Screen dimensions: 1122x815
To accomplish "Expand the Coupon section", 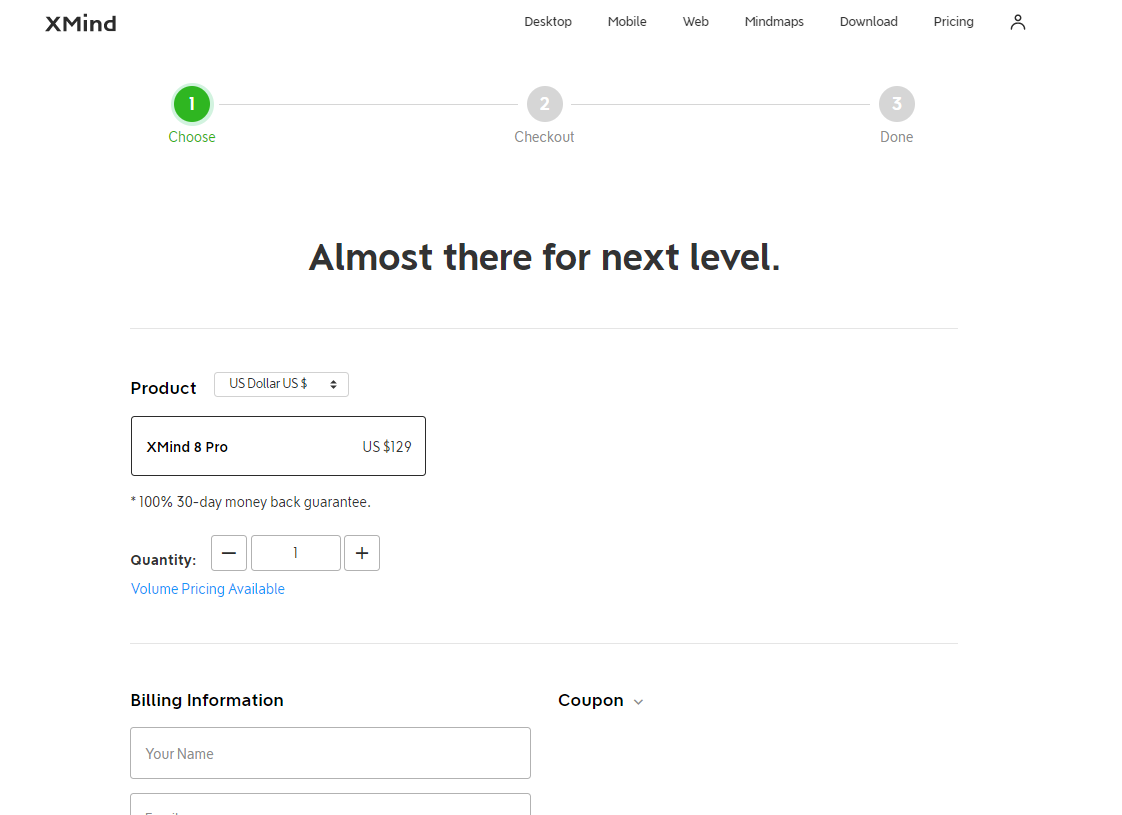I will click(x=600, y=701).
